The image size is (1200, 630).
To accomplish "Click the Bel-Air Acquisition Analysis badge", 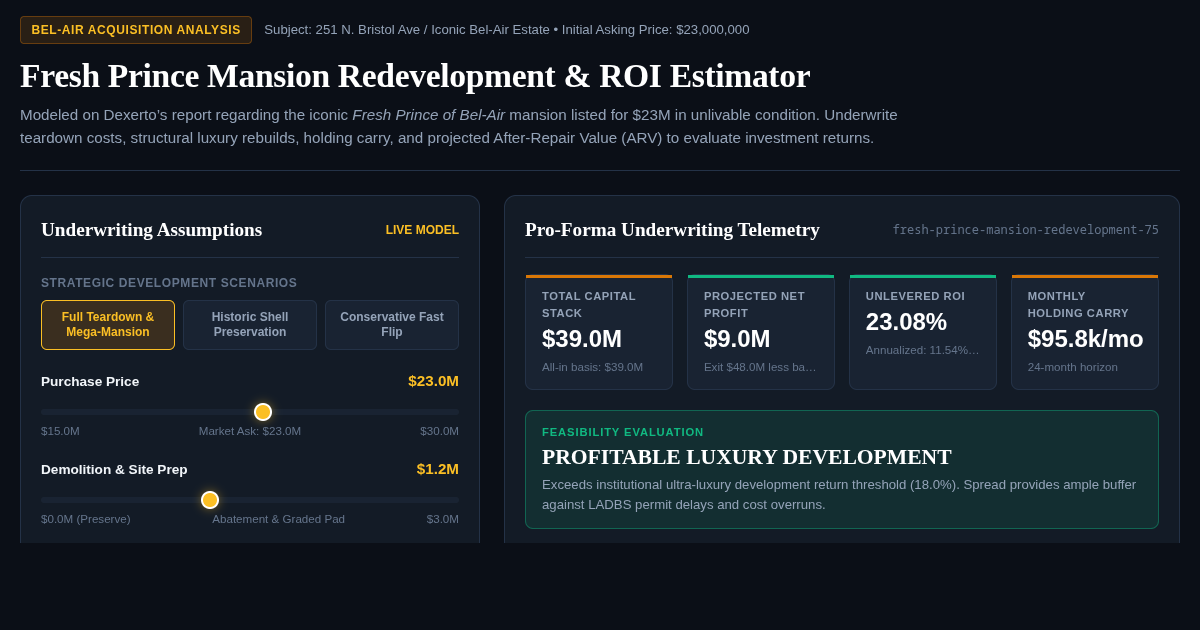I will pyautogui.click(x=136, y=30).
